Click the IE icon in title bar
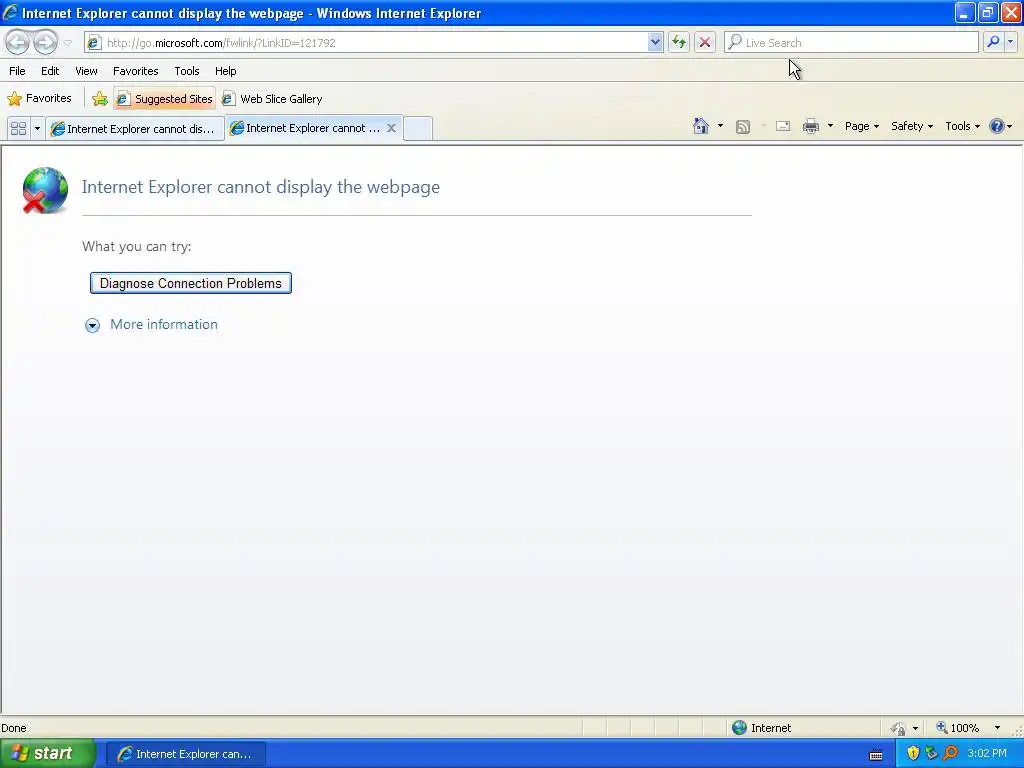Image resolution: width=1024 pixels, height=768 pixels. coord(10,12)
